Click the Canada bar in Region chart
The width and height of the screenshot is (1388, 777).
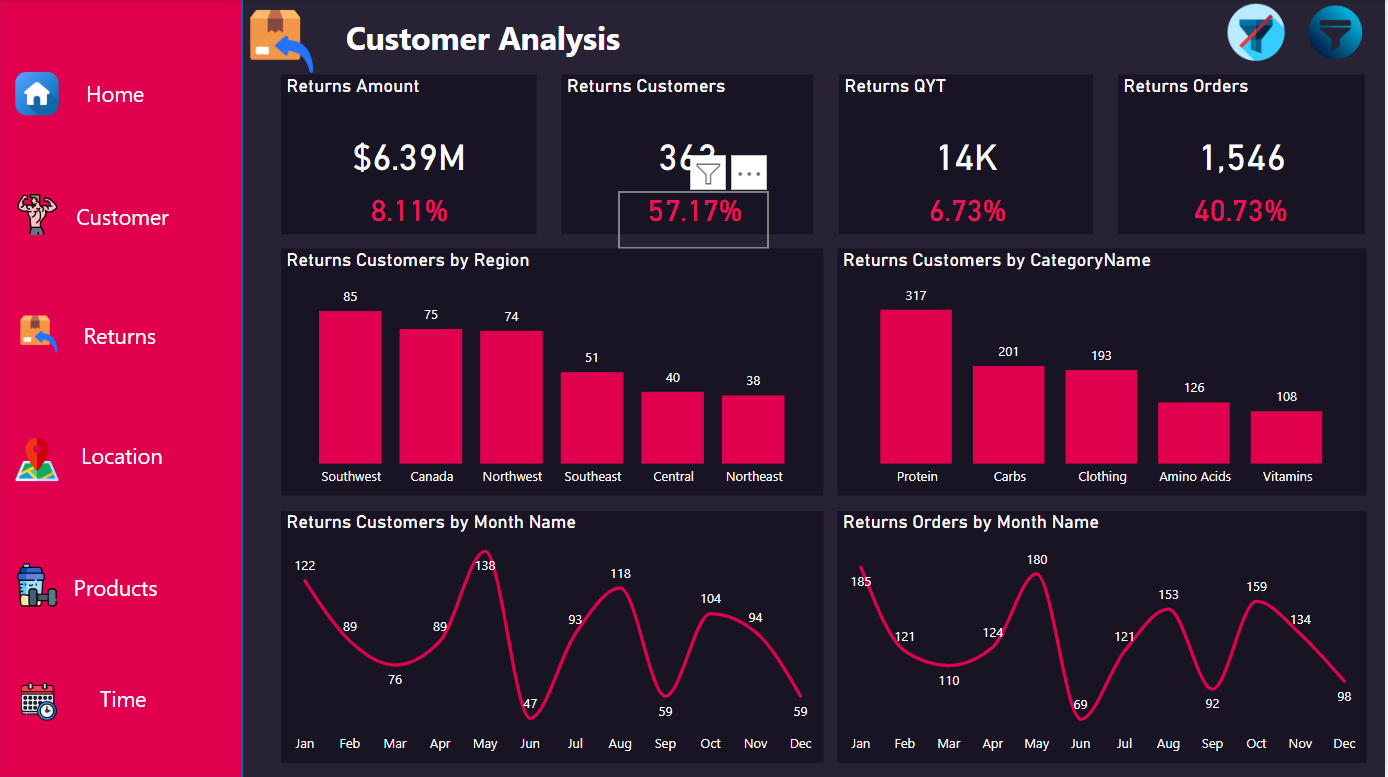431,396
